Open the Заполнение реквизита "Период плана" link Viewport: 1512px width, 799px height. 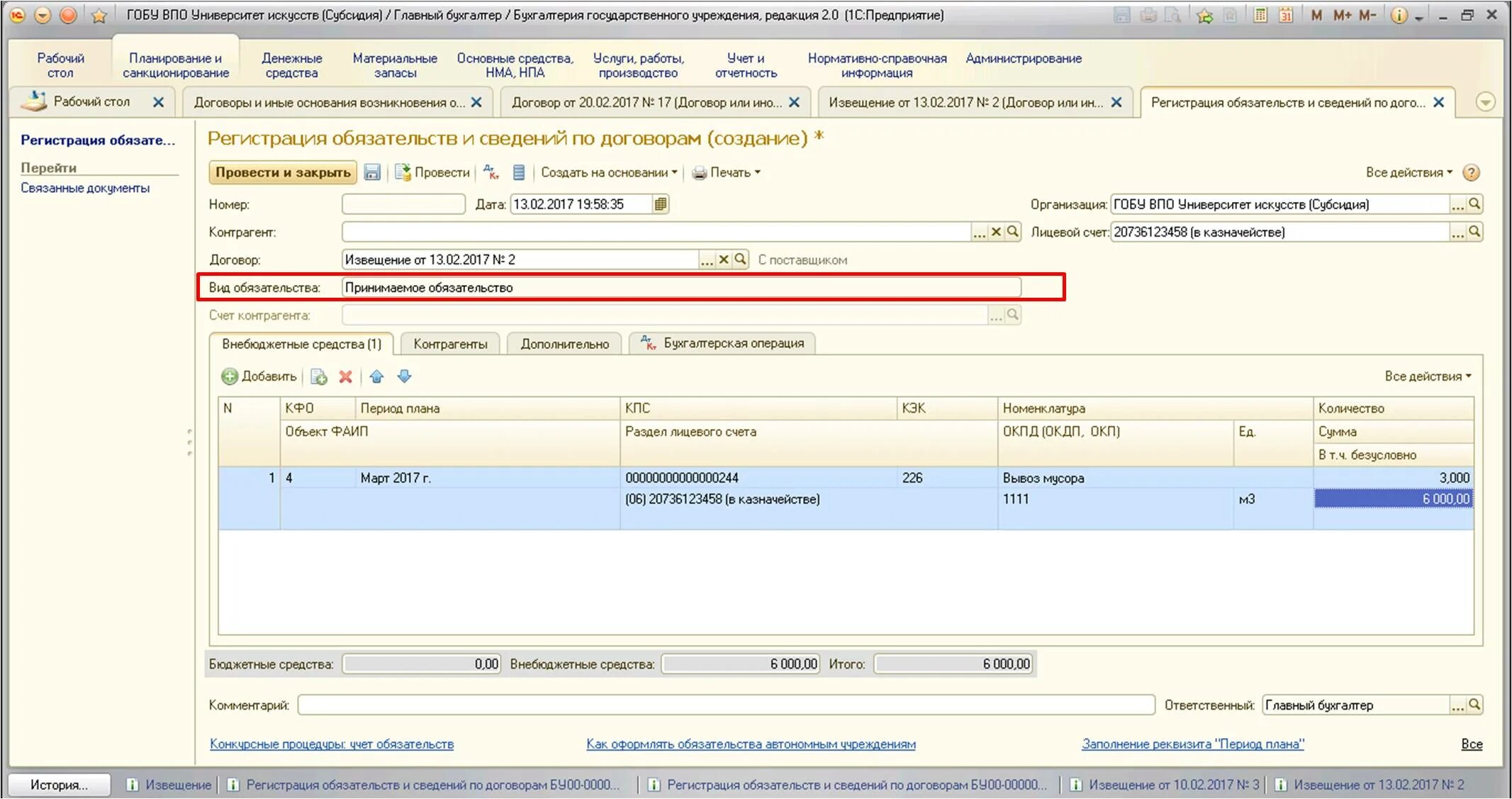1192,744
